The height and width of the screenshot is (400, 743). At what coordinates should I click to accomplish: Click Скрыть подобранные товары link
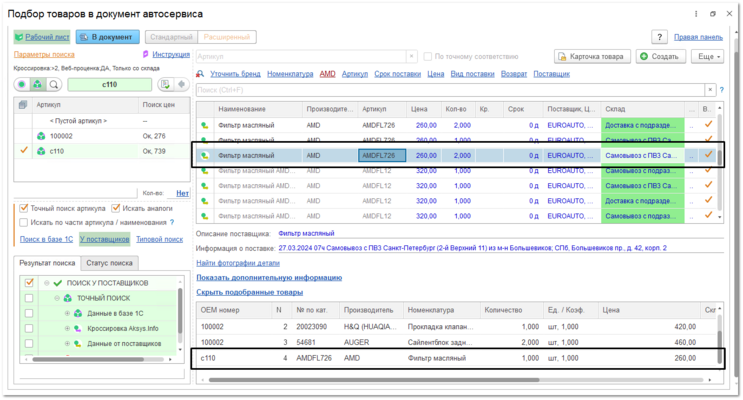[249, 292]
